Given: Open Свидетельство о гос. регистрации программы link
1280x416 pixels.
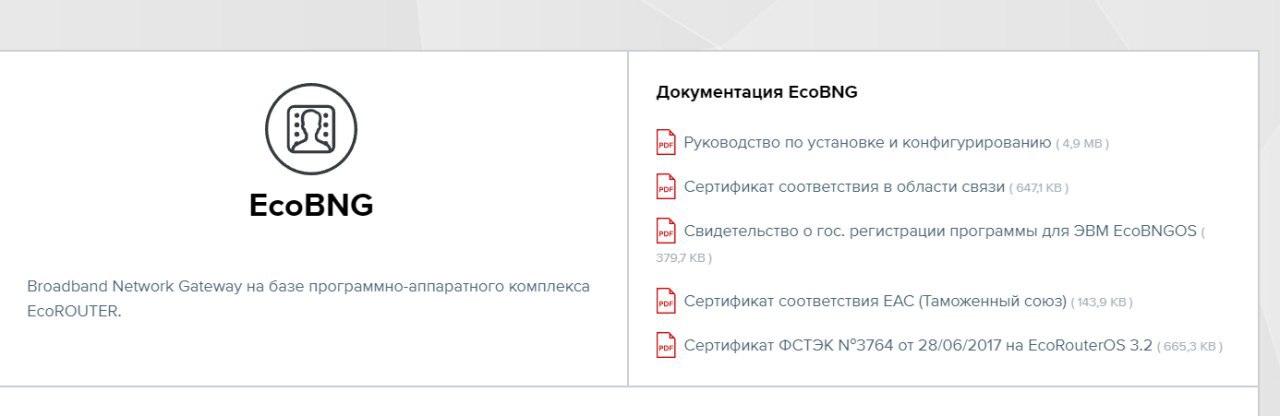Looking at the screenshot, I should [940, 231].
